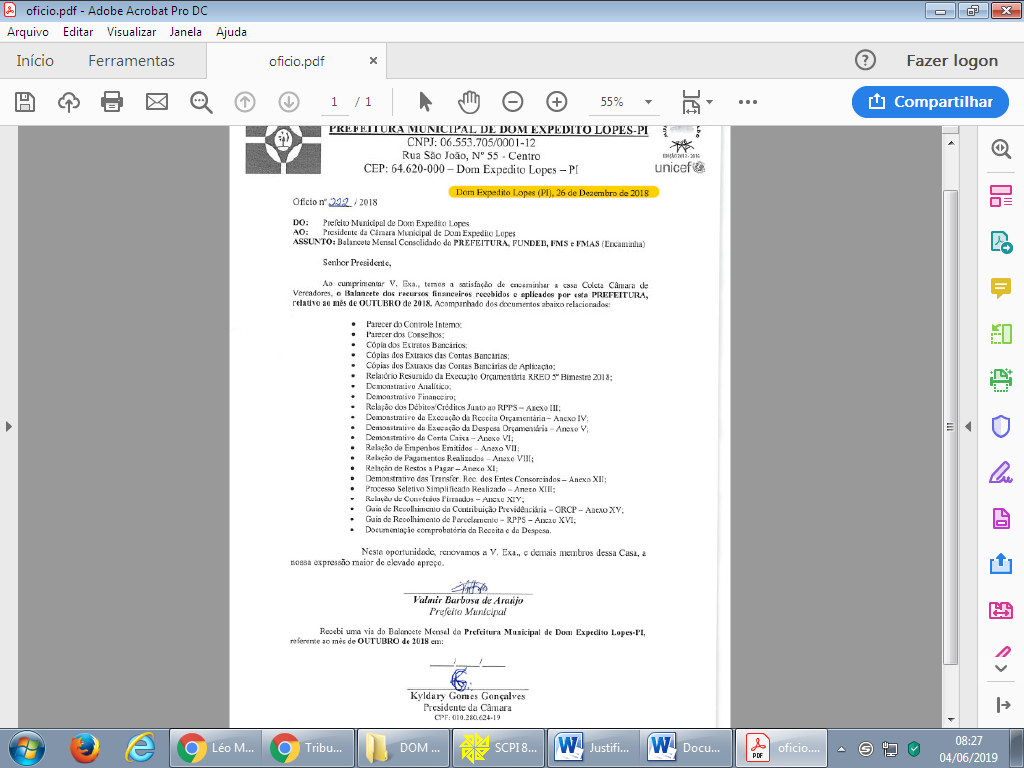Click the Save file icon
The height and width of the screenshot is (768, 1024).
pos(25,101)
